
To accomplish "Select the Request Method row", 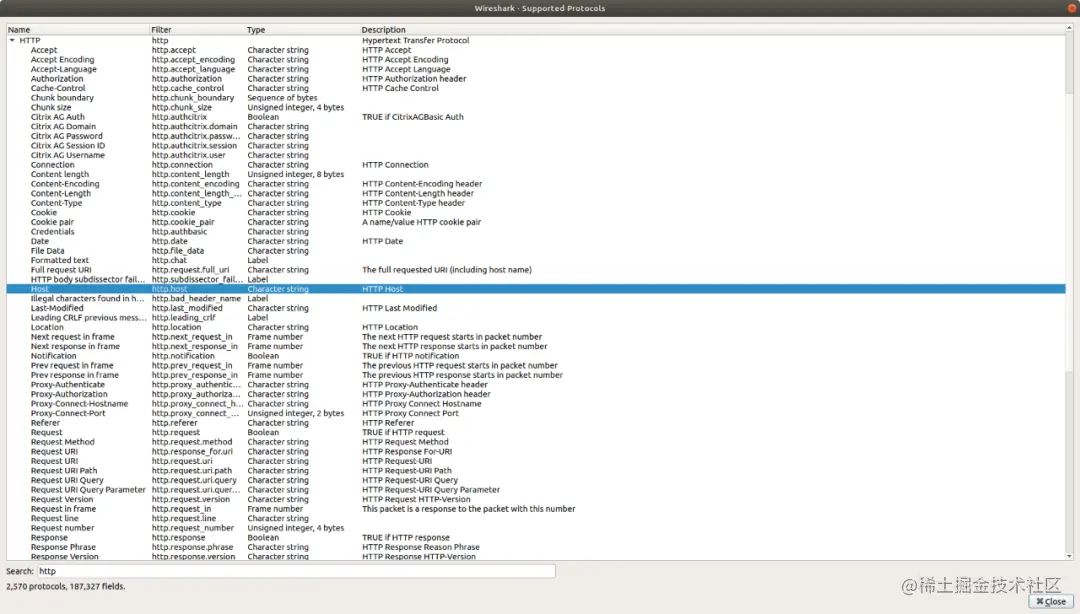I will 536,442.
